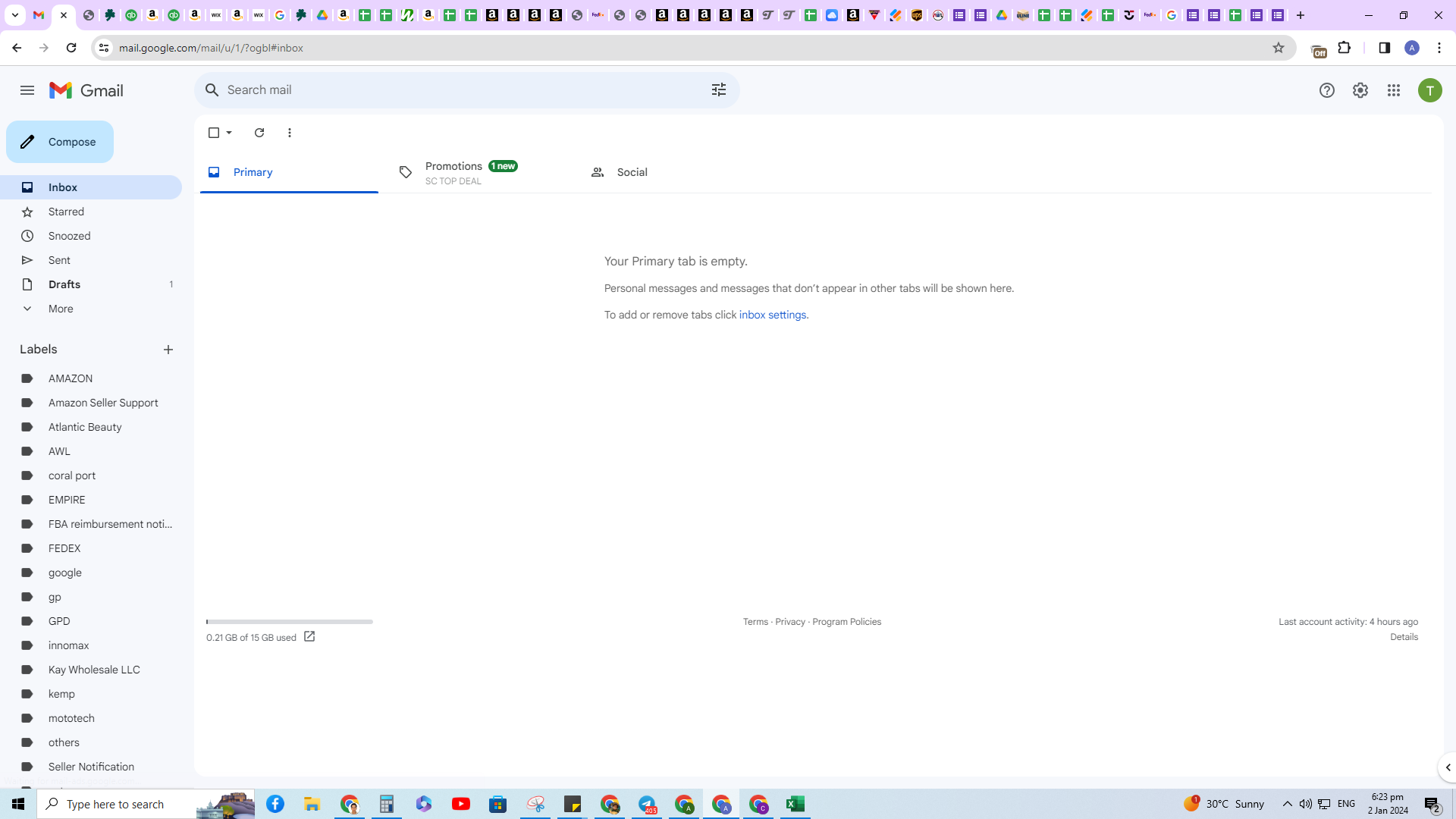
Task: Open the Program Policies link
Action: pos(846,622)
